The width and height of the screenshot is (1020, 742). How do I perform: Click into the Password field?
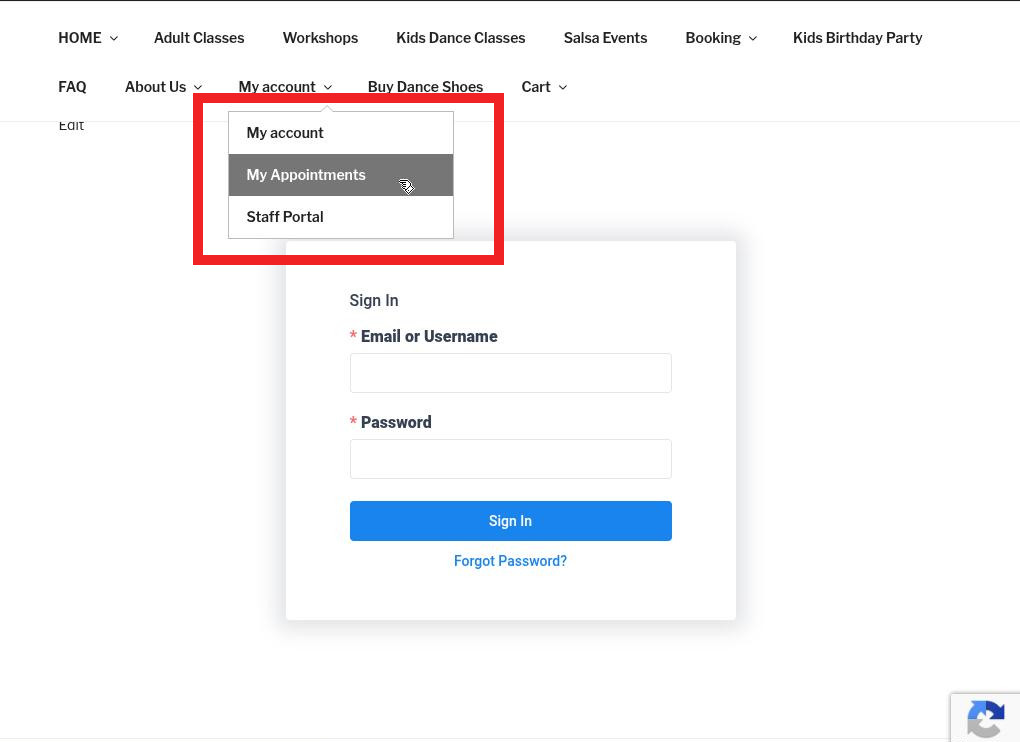510,459
